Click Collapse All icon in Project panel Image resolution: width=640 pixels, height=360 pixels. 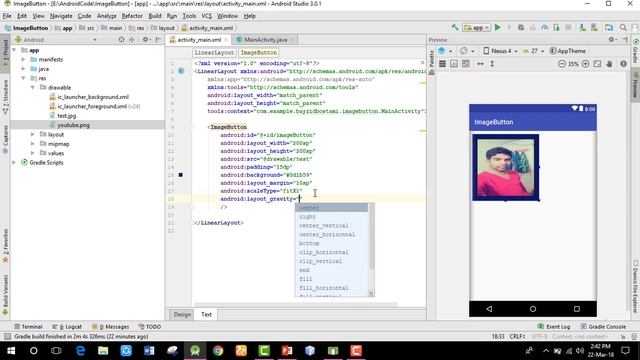[131, 40]
